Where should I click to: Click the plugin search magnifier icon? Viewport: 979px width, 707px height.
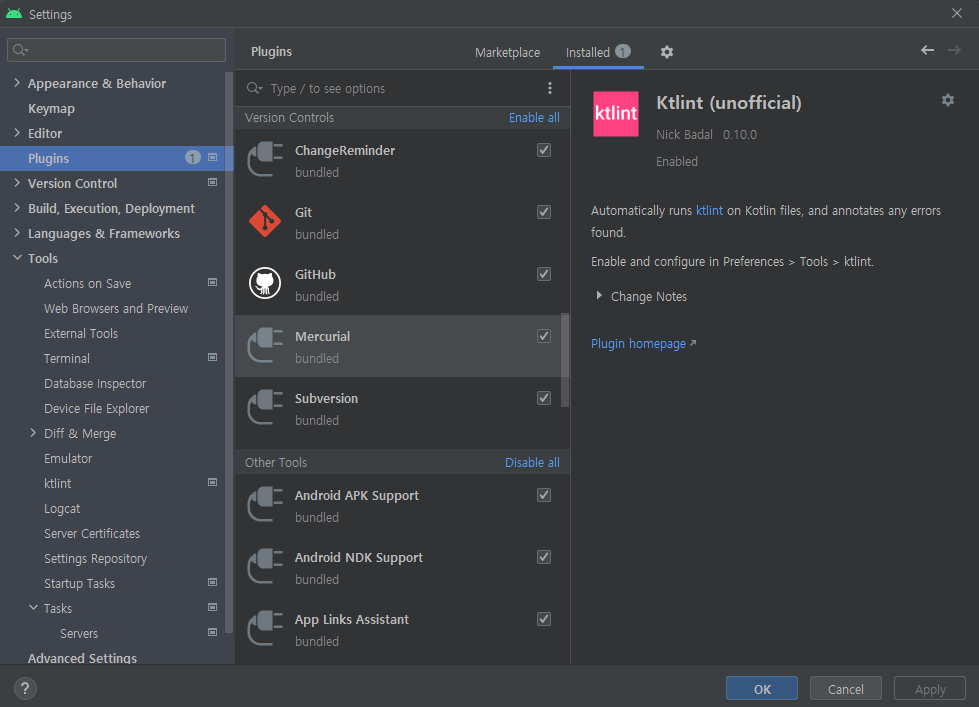(253, 88)
